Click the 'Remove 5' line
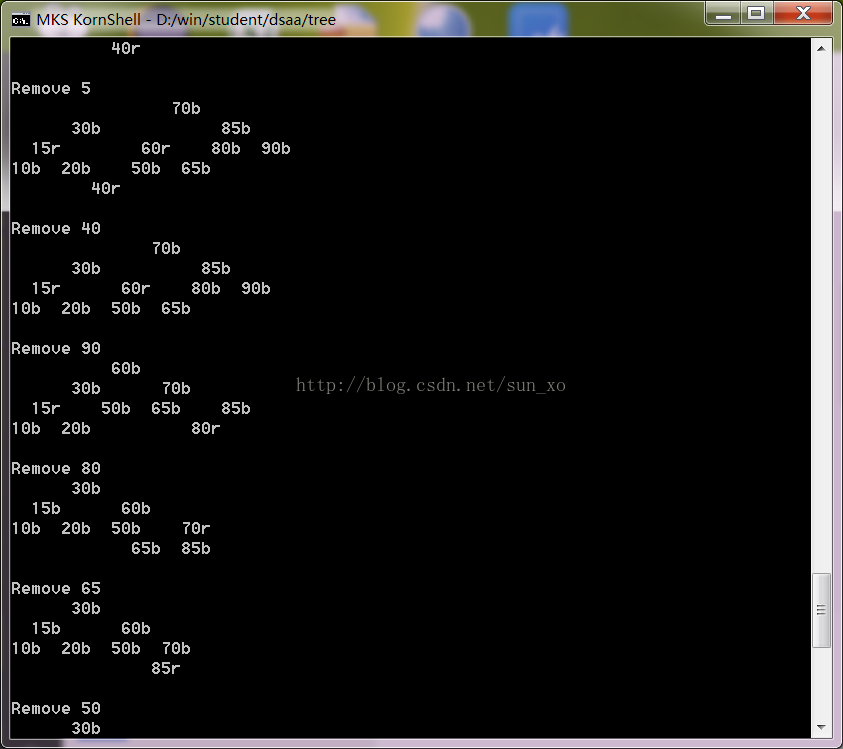 coord(51,89)
